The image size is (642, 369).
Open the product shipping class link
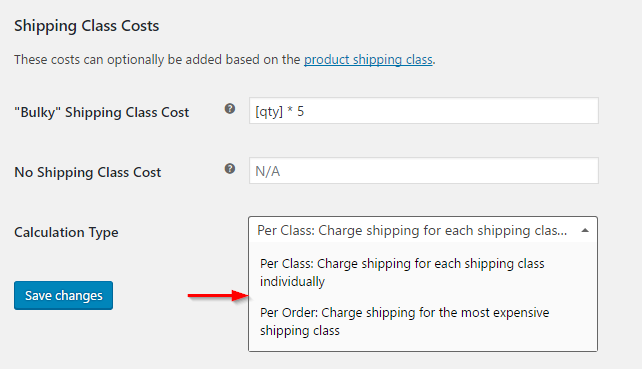[368, 60]
